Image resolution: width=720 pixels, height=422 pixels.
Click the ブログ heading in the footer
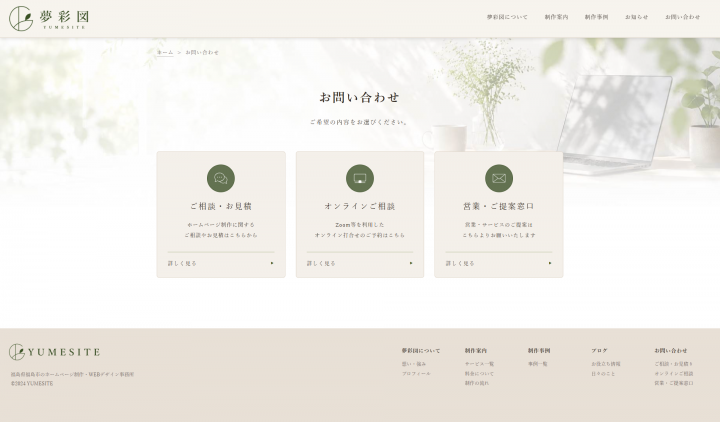(x=599, y=351)
